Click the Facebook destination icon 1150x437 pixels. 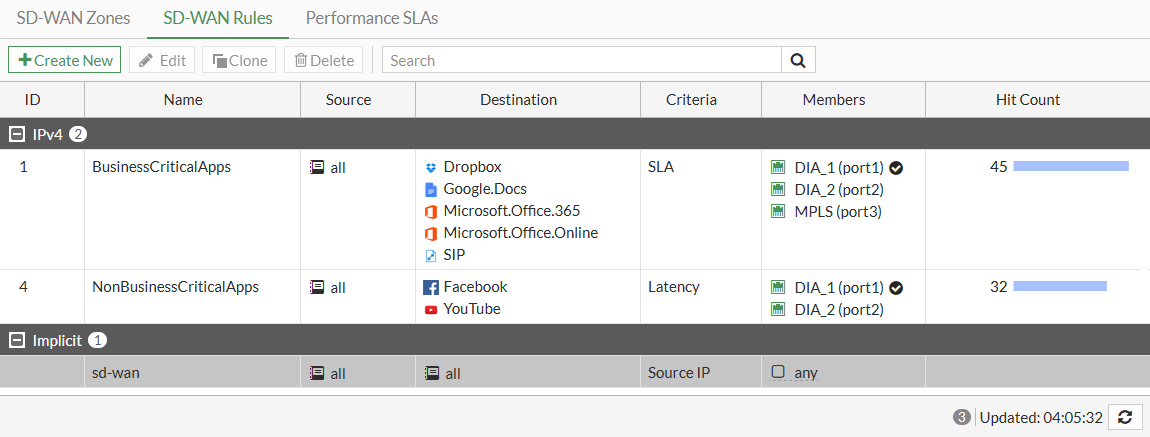431,287
